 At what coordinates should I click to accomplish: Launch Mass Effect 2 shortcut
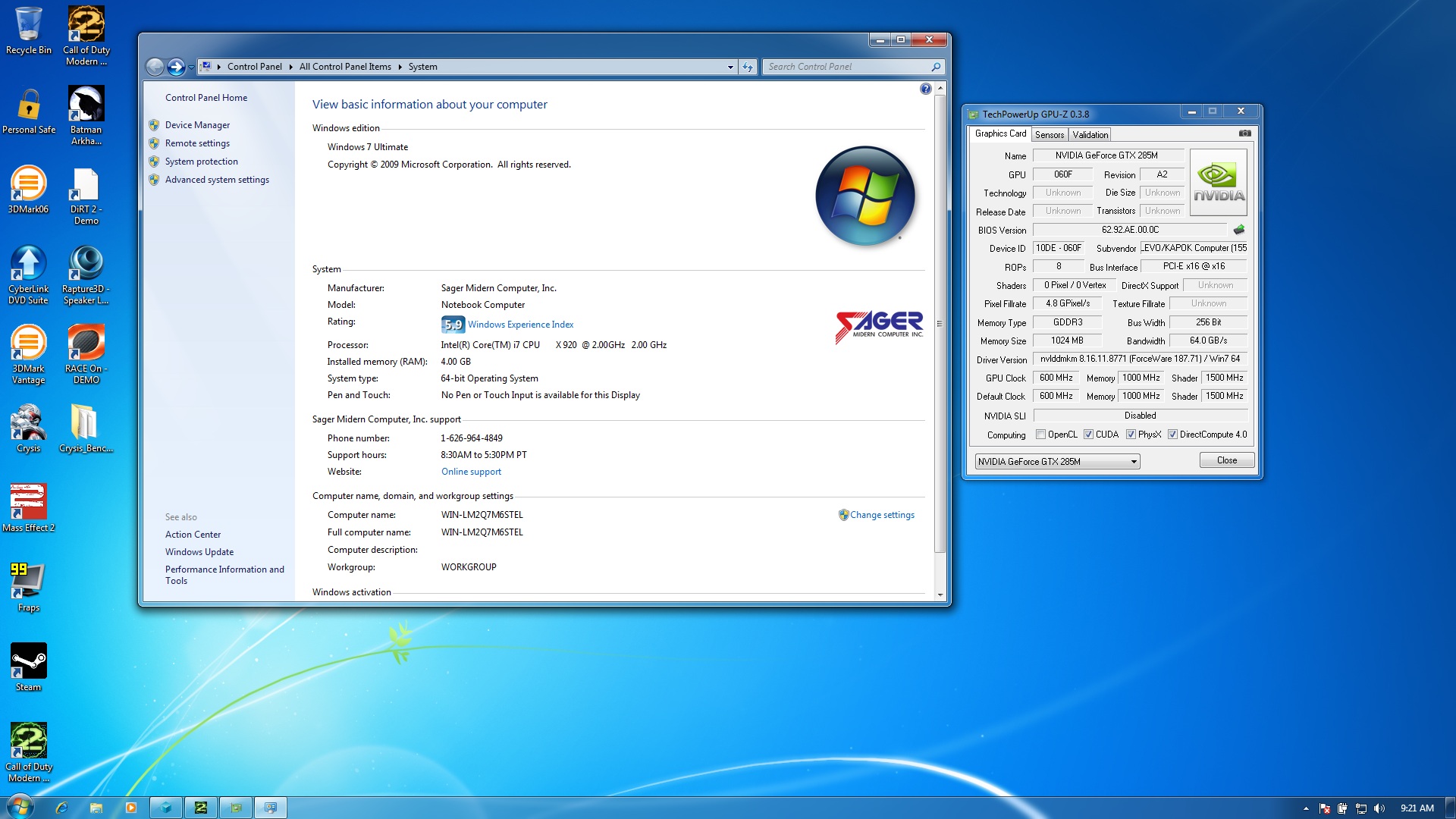point(29,509)
